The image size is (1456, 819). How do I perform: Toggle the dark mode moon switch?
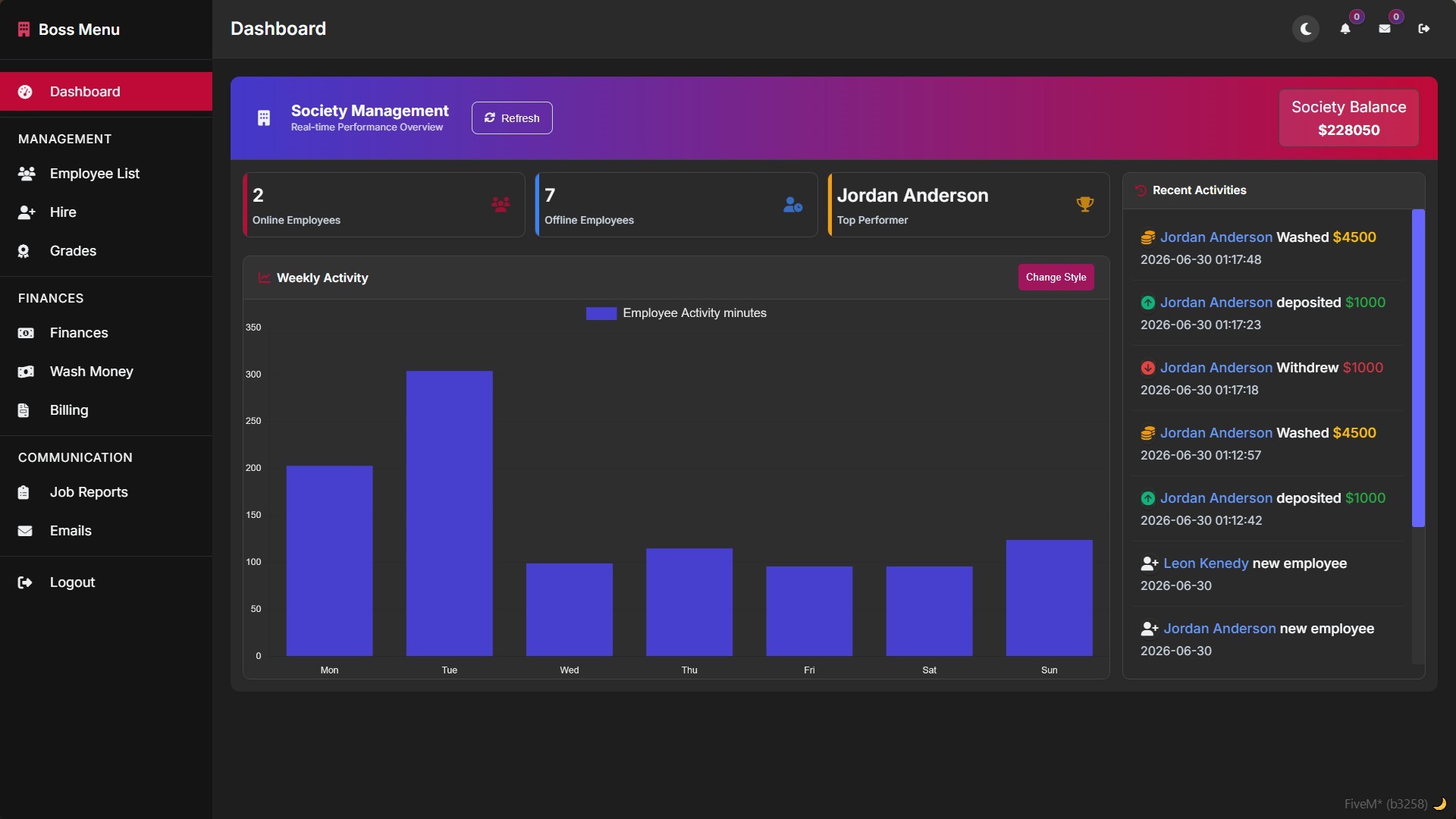tap(1306, 29)
